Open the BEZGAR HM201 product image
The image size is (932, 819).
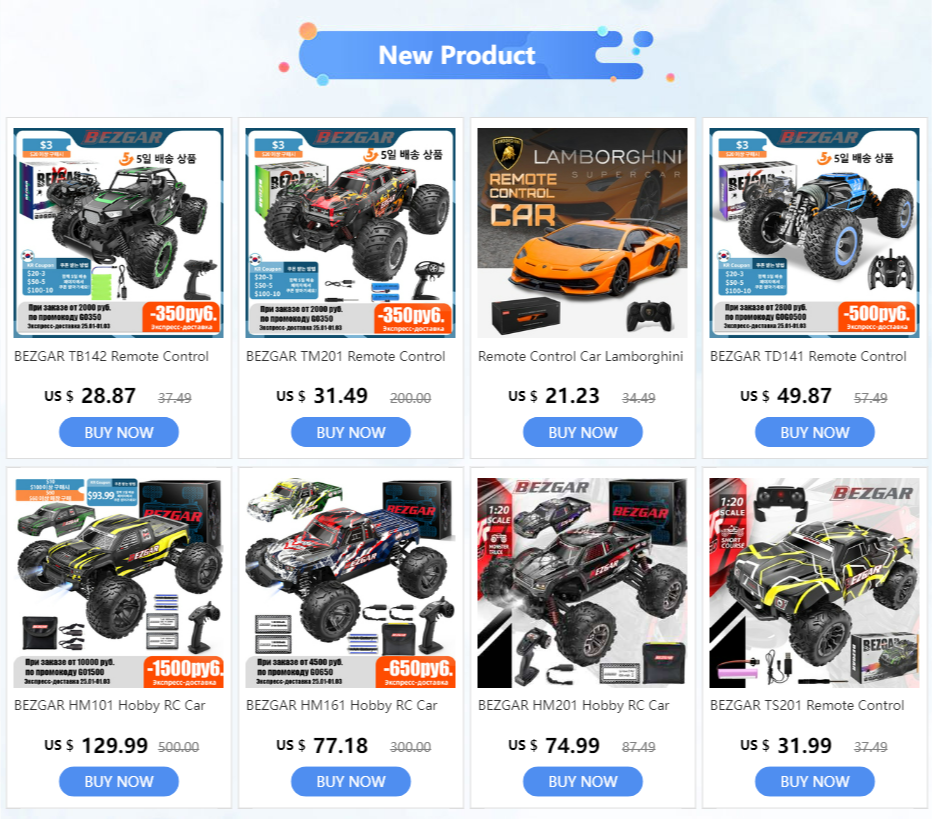tap(582, 583)
